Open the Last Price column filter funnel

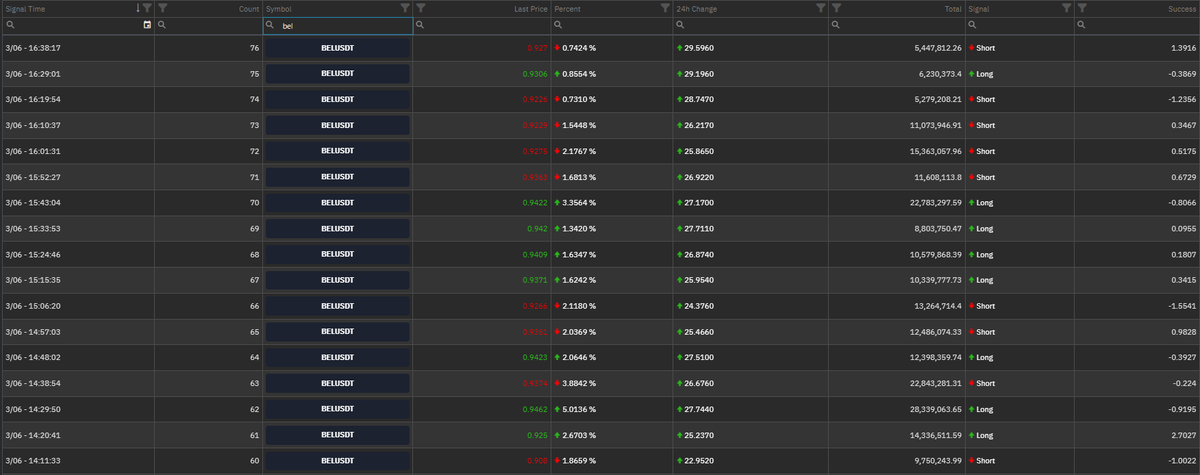pos(421,8)
